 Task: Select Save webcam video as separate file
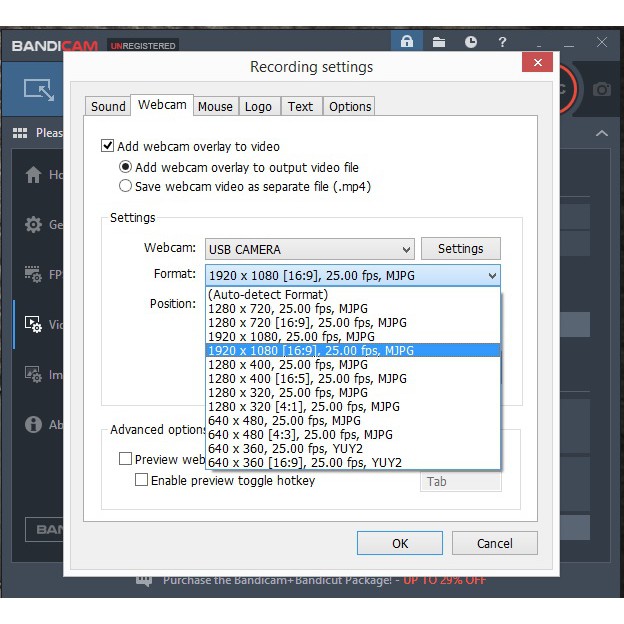coord(125,185)
